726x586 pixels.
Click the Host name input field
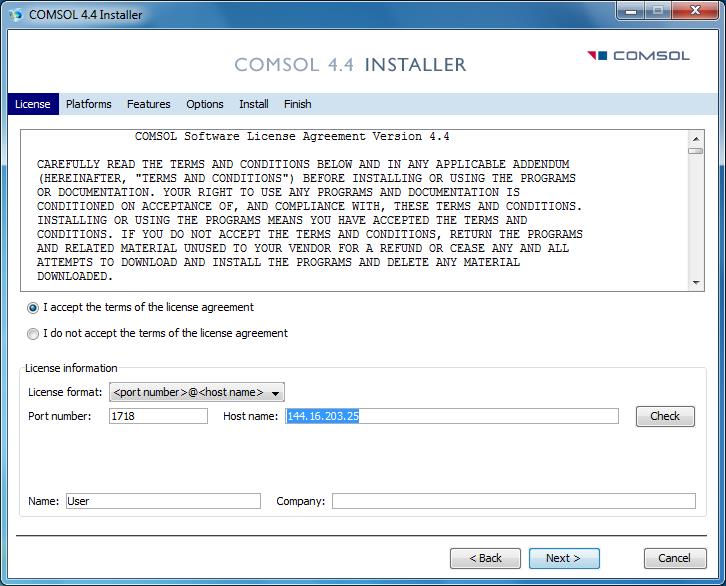[451, 416]
